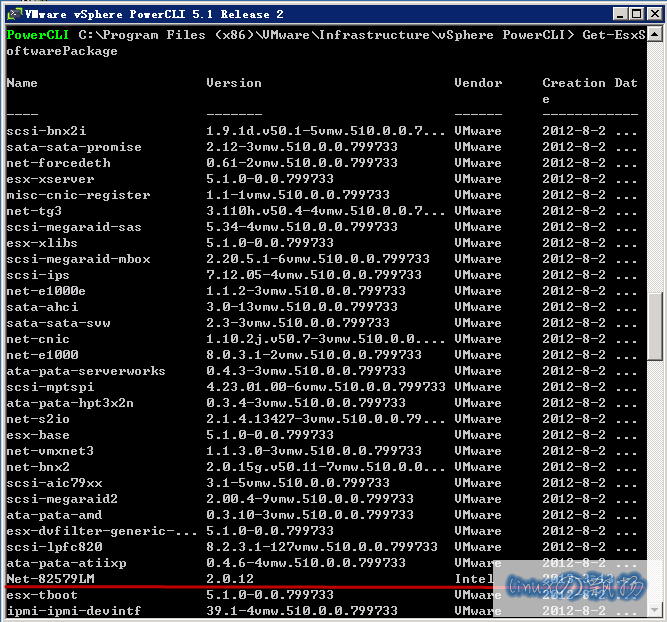The image size is (667, 622).
Task: Click version 2.0.12 of Net-82579LM
Action: click(x=230, y=579)
